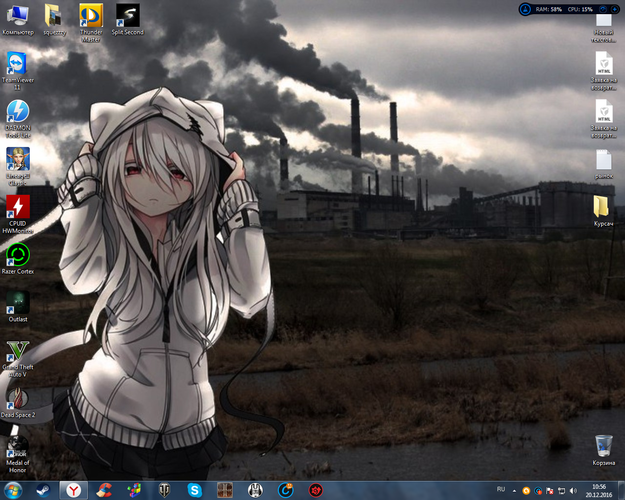Screen dimensions: 625x500
Task: Launch the Lineage II Classic shortcut
Action: (x=18, y=167)
